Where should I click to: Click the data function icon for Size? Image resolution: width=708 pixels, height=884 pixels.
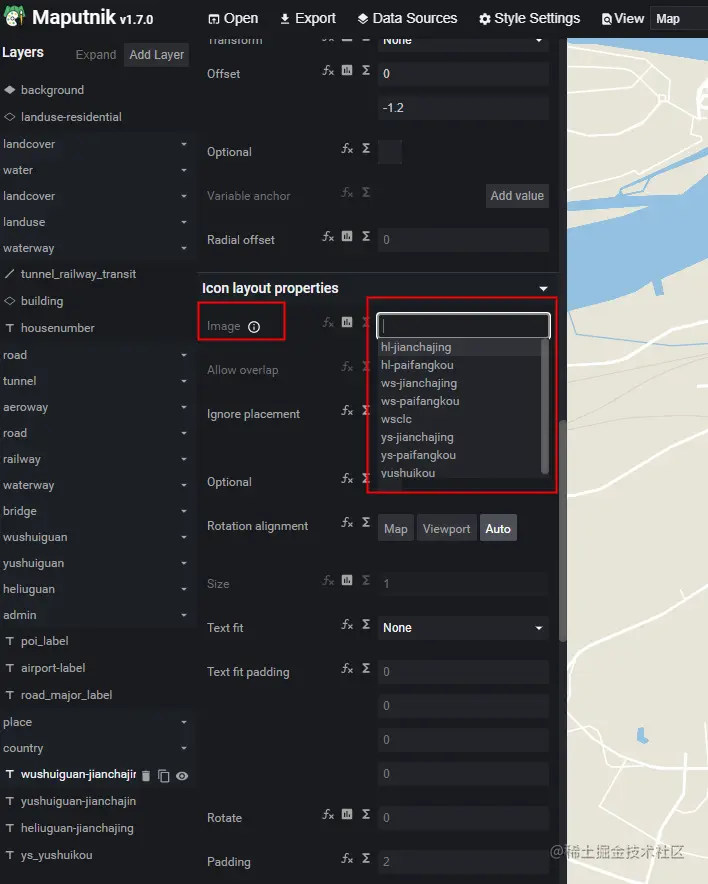pos(347,580)
